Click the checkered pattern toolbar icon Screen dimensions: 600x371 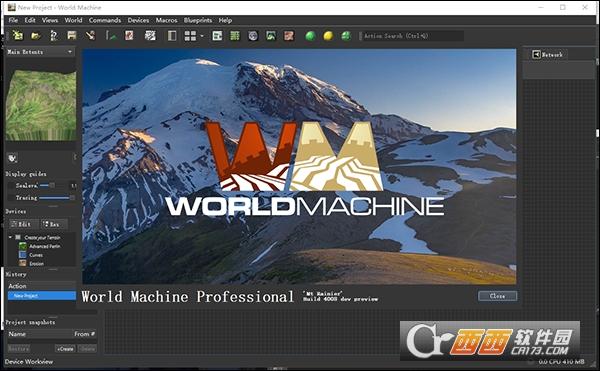click(150, 36)
